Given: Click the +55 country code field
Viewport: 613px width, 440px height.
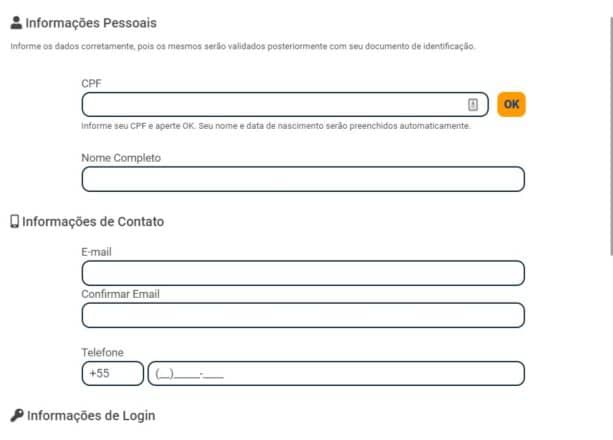Looking at the screenshot, I should tap(112, 374).
